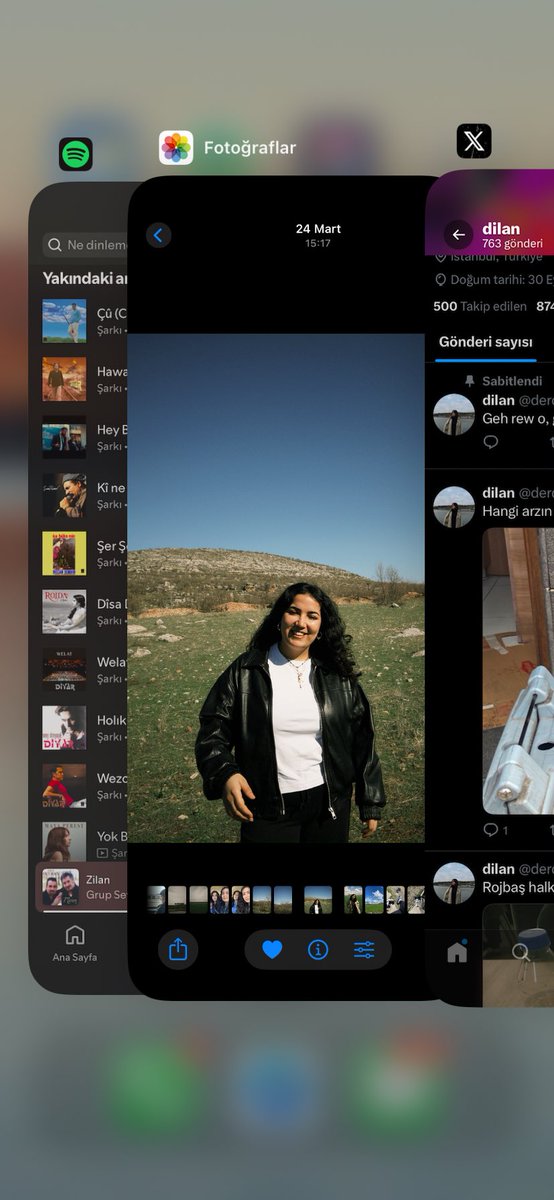Tap the X app icon above its card

click(x=474, y=141)
